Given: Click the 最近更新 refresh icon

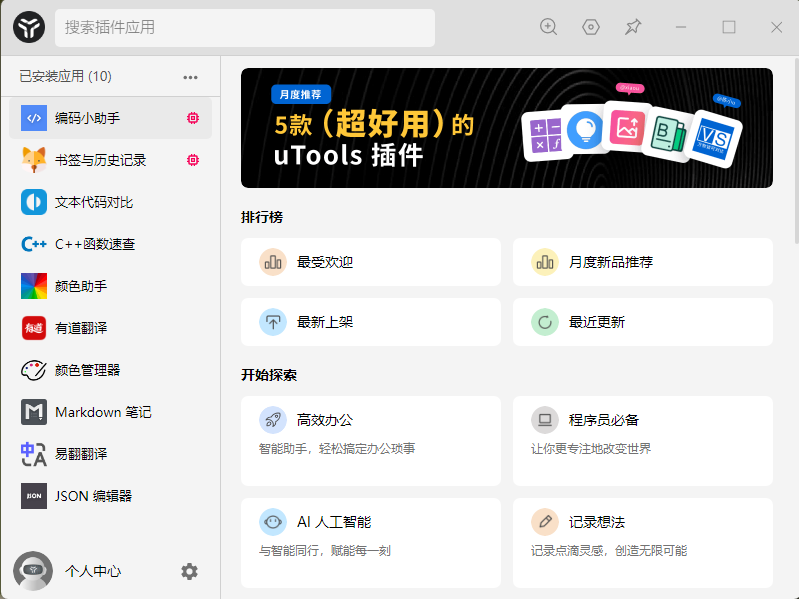Looking at the screenshot, I should (545, 322).
